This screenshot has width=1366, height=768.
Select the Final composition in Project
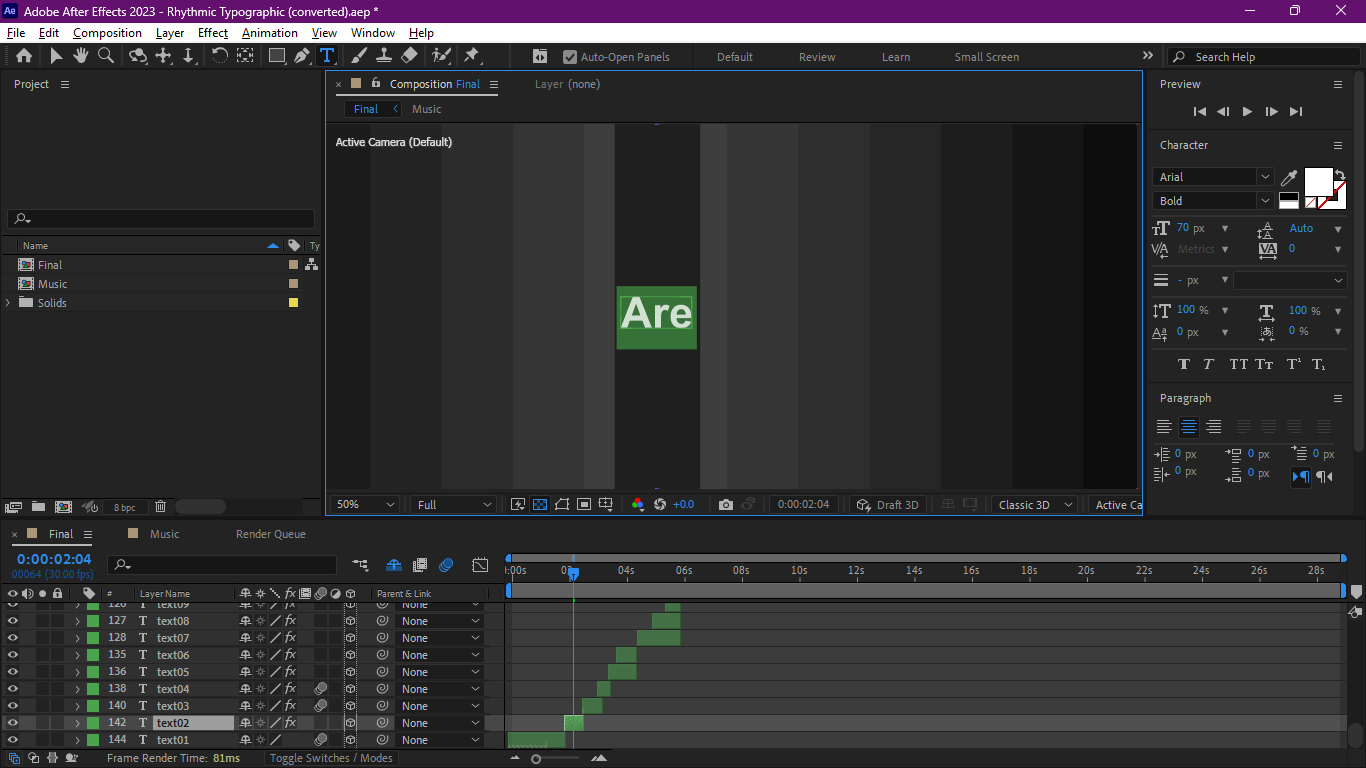coord(50,265)
